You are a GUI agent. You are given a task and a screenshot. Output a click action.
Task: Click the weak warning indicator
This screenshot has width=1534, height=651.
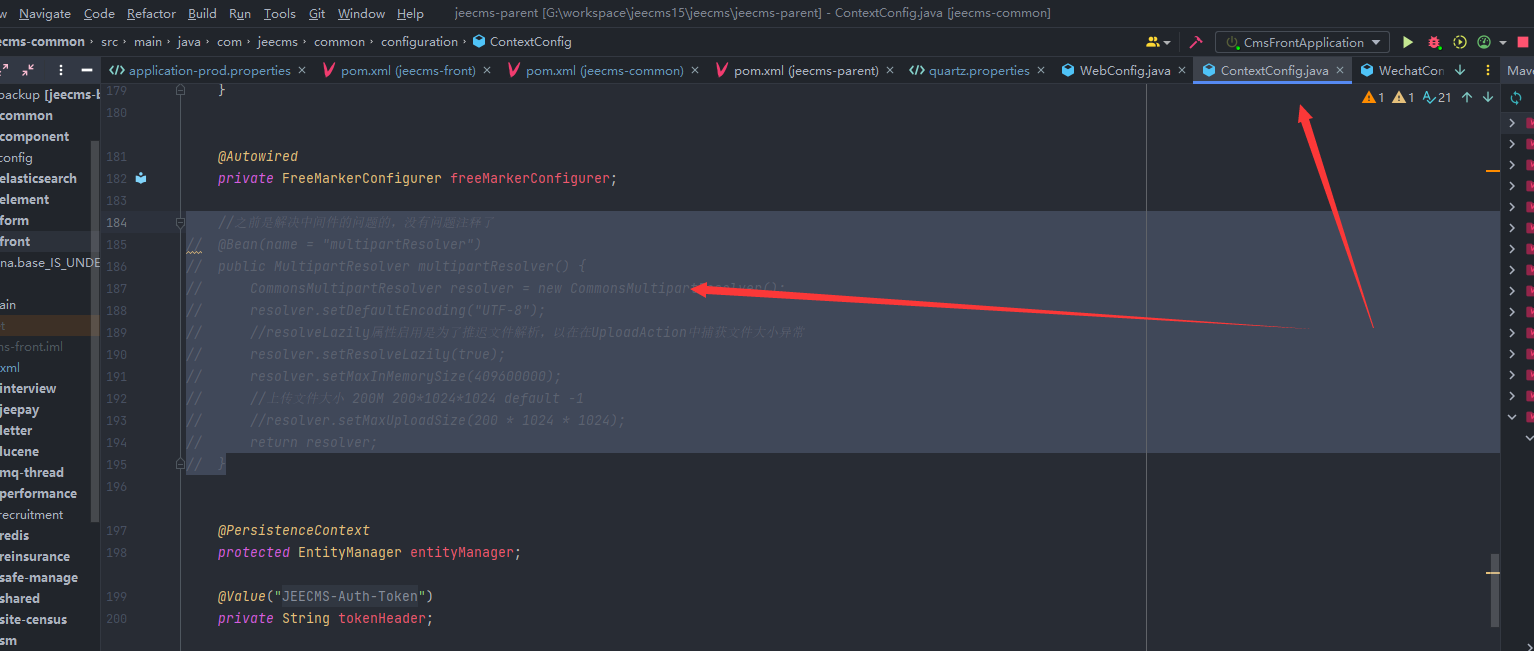pyautogui.click(x=1403, y=97)
